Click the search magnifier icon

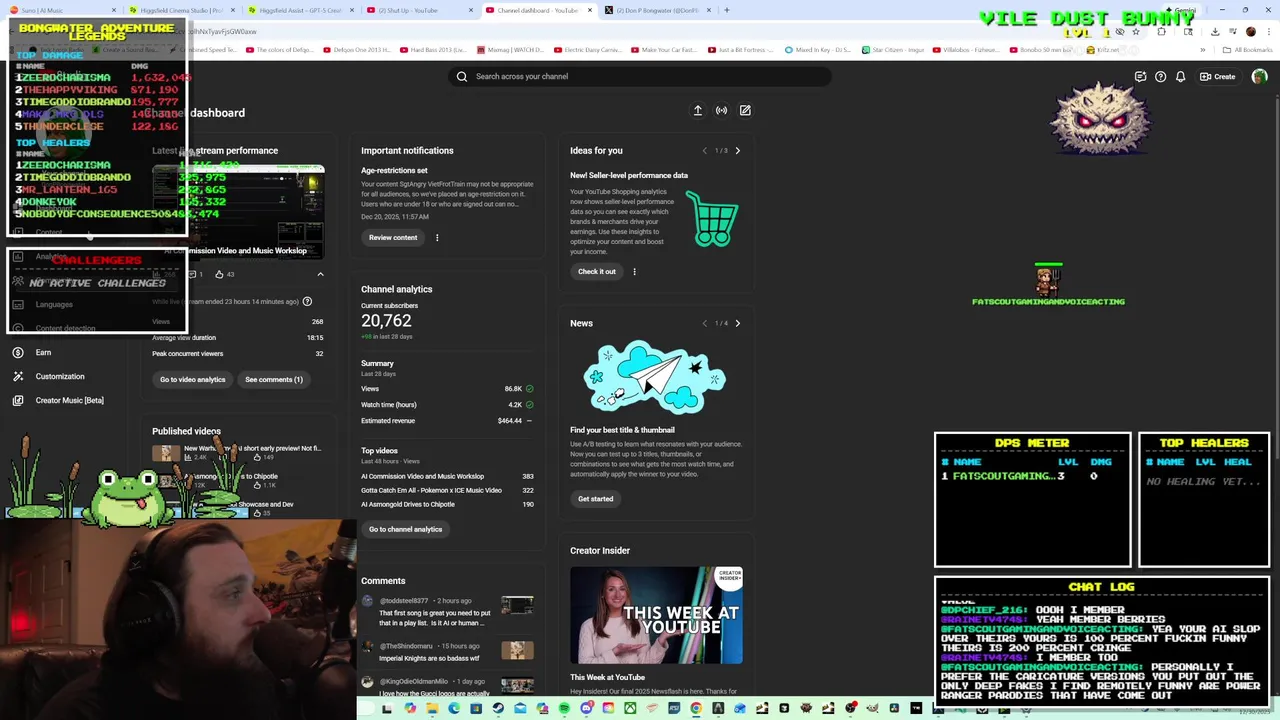pos(462,76)
